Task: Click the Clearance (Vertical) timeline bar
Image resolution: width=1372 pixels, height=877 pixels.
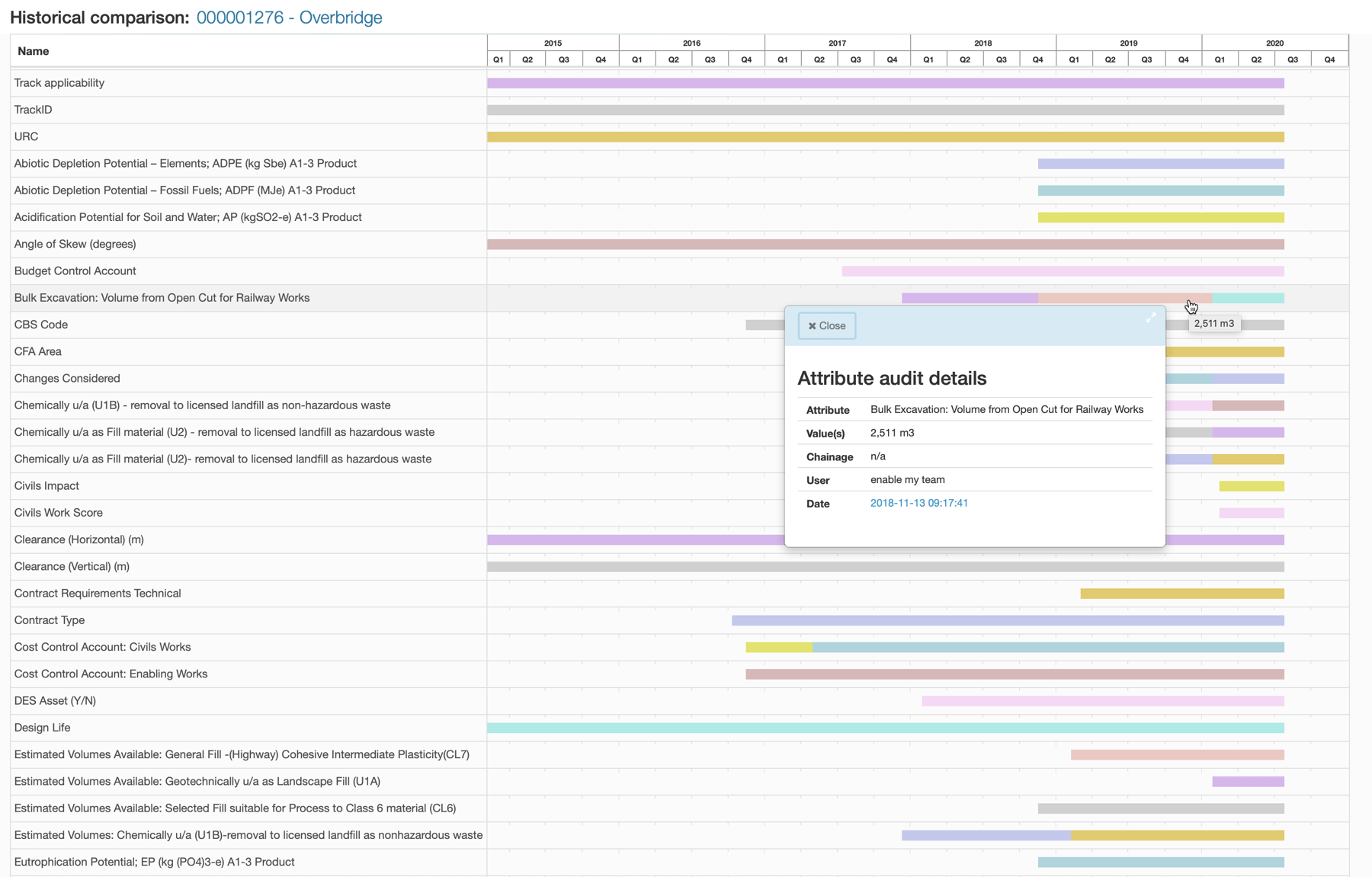Action: pyautogui.click(x=886, y=567)
